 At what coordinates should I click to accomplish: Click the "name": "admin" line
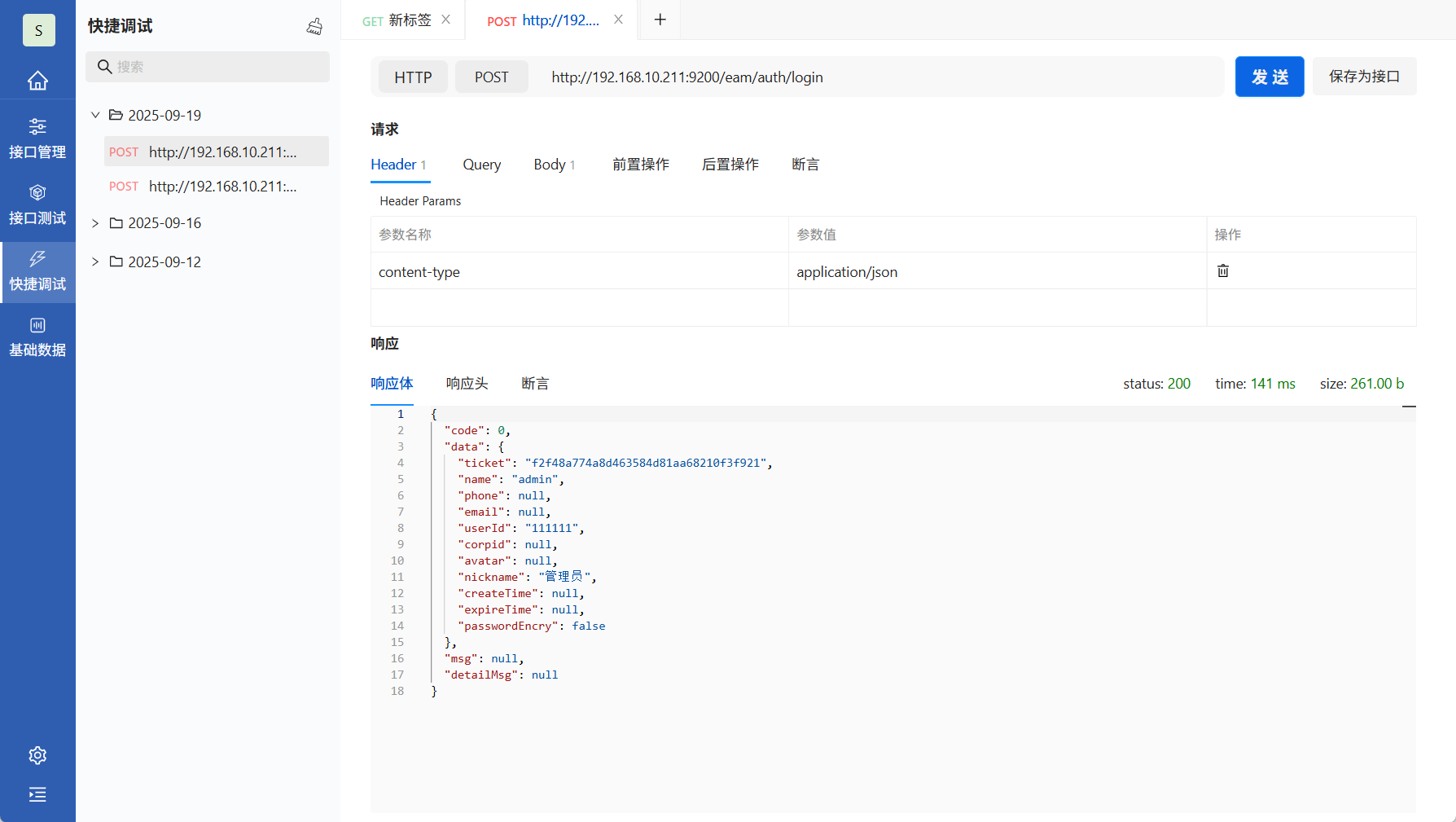(x=511, y=479)
